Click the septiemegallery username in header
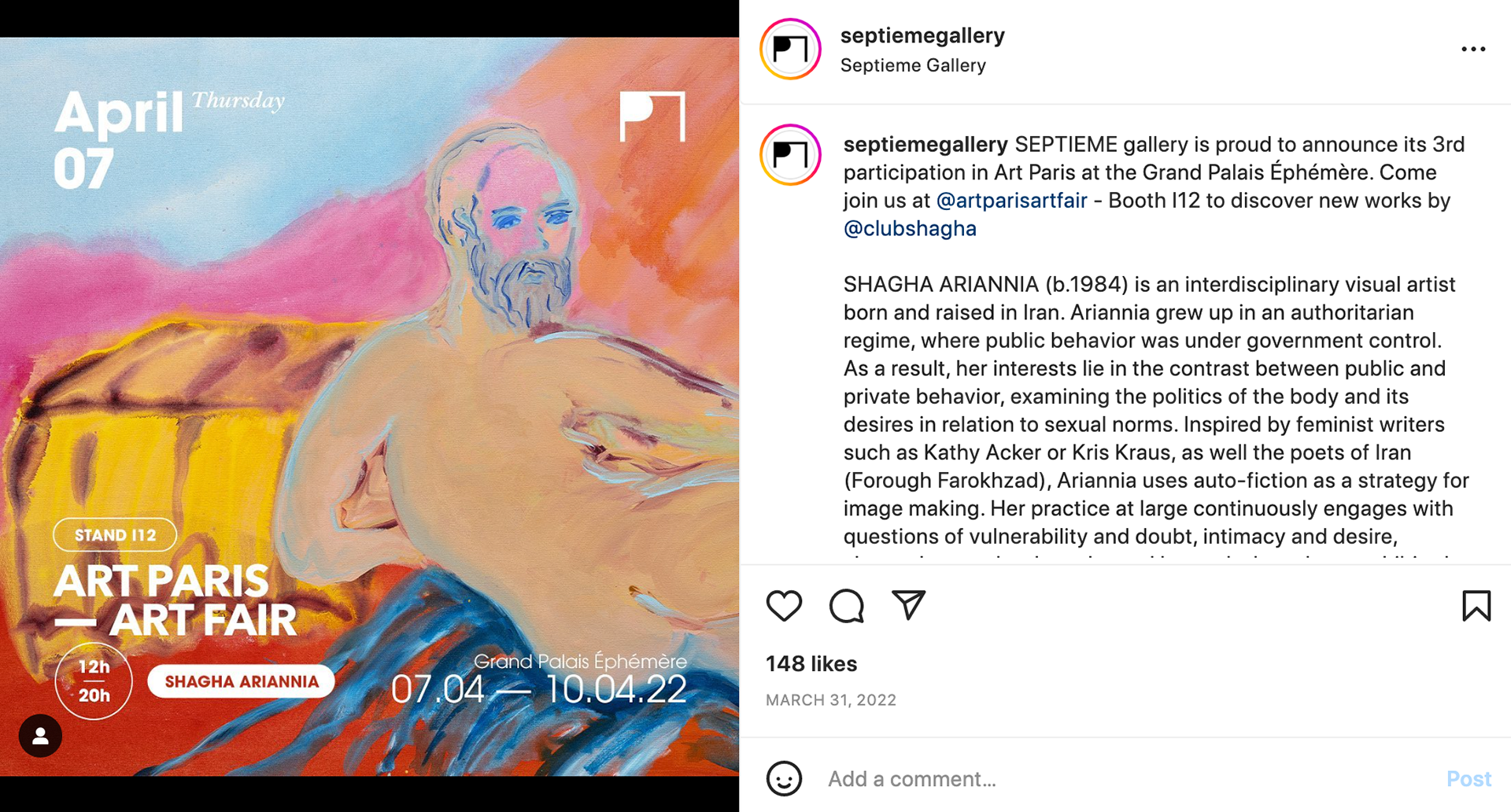The height and width of the screenshot is (812, 1511). [922, 35]
